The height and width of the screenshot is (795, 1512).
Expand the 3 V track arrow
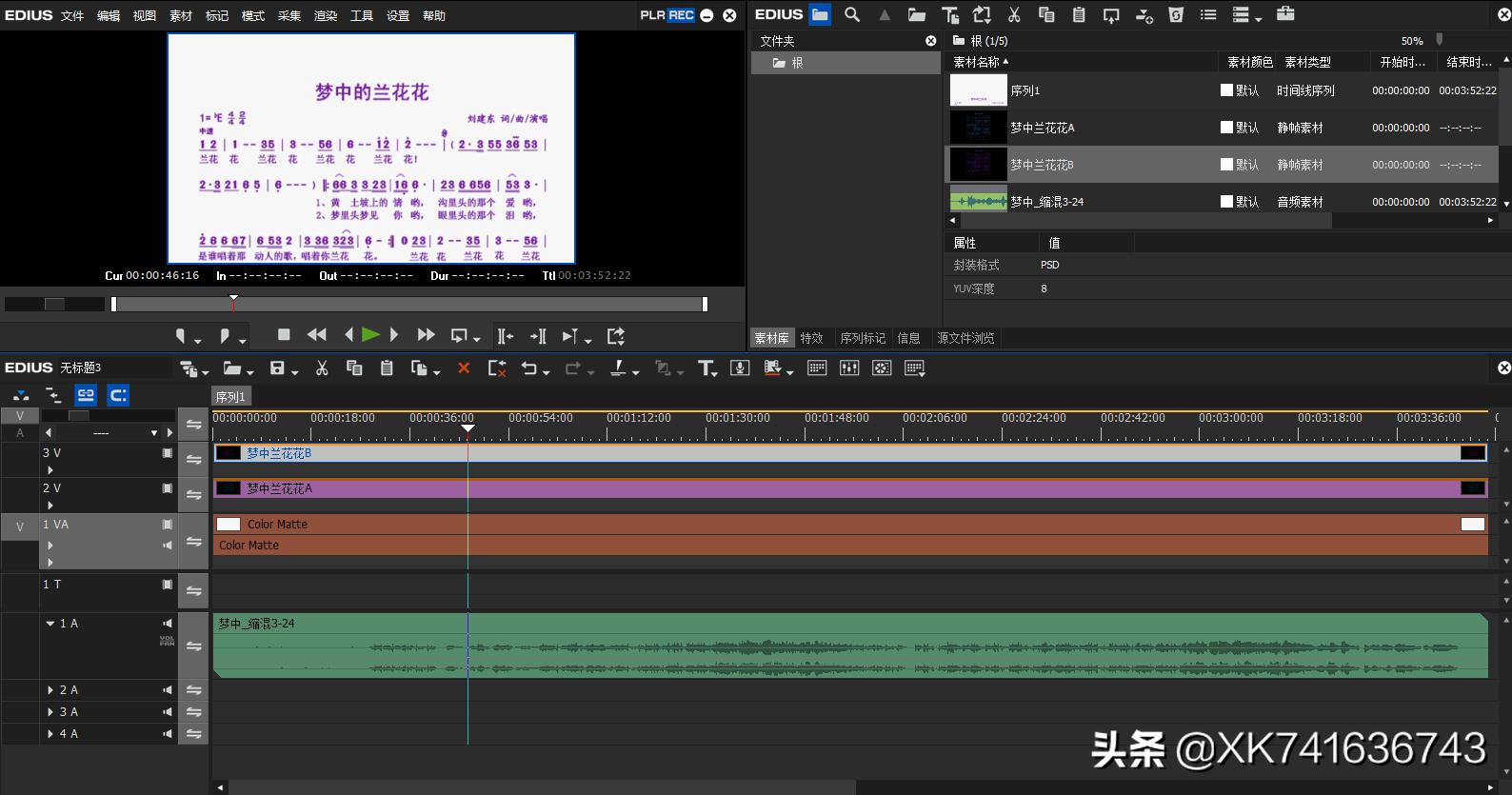(x=50, y=470)
